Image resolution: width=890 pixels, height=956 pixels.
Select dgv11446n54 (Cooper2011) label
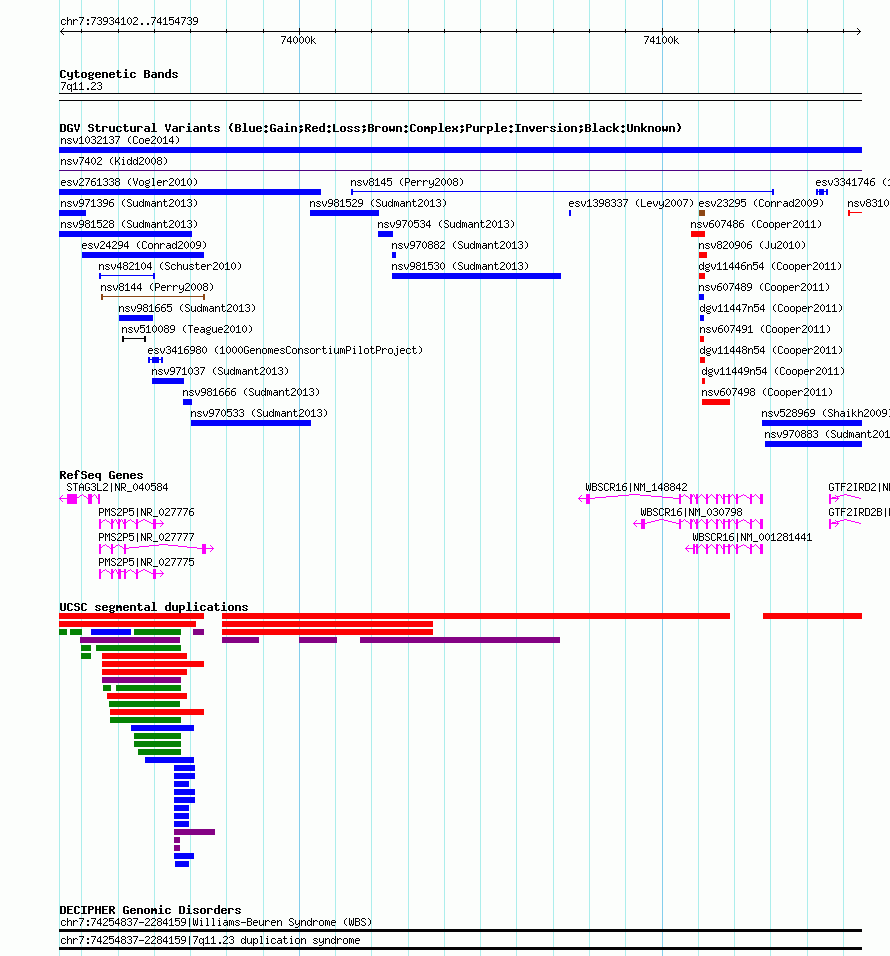coord(770,266)
